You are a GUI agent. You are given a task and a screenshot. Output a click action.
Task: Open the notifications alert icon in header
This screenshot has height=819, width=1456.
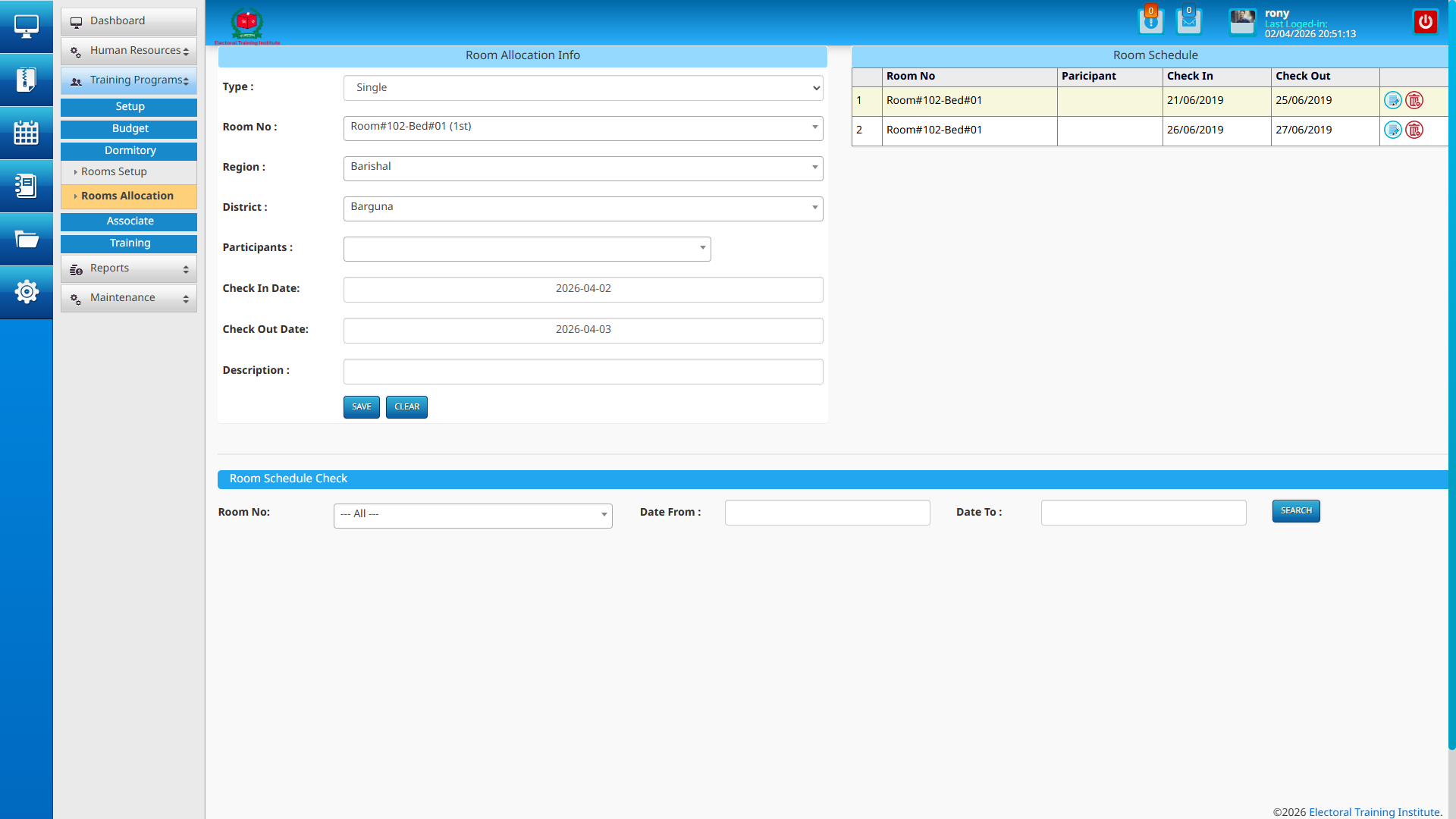[1150, 21]
